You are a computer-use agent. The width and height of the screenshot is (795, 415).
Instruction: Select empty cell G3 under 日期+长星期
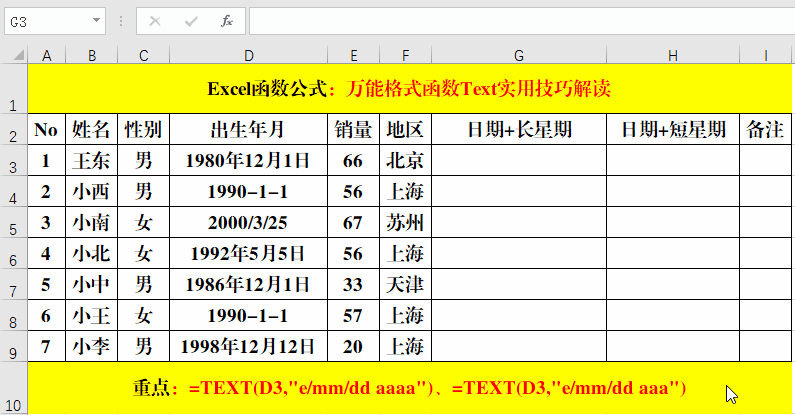tap(519, 160)
